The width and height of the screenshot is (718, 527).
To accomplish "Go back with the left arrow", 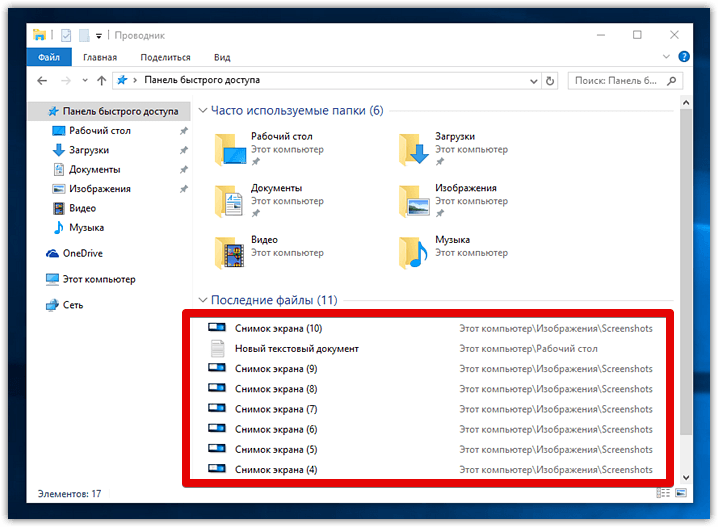I will click(x=42, y=81).
